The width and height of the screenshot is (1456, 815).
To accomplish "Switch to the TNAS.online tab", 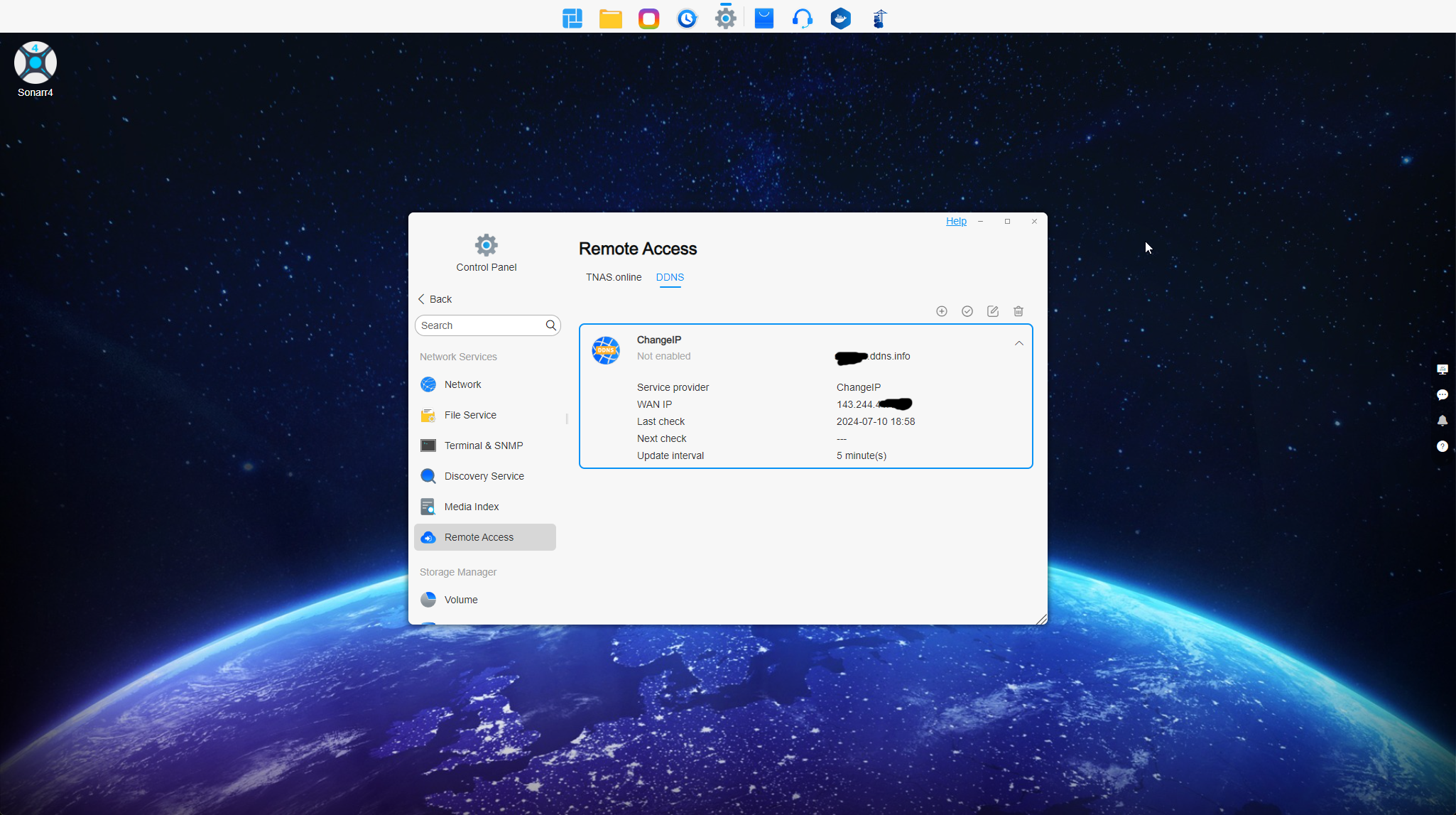I will click(x=614, y=277).
